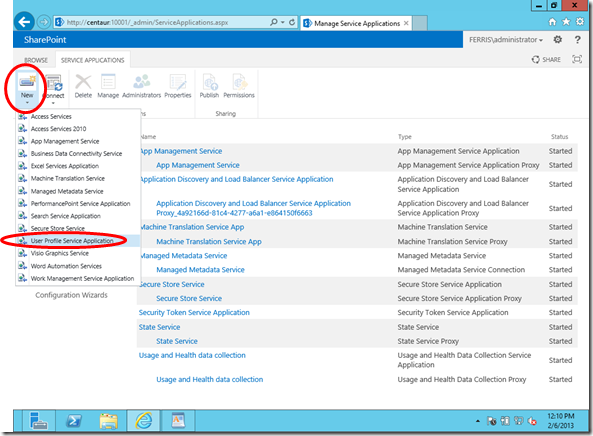Click the Manage ribbon icon
This screenshot has height=436, width=593.
[108, 86]
